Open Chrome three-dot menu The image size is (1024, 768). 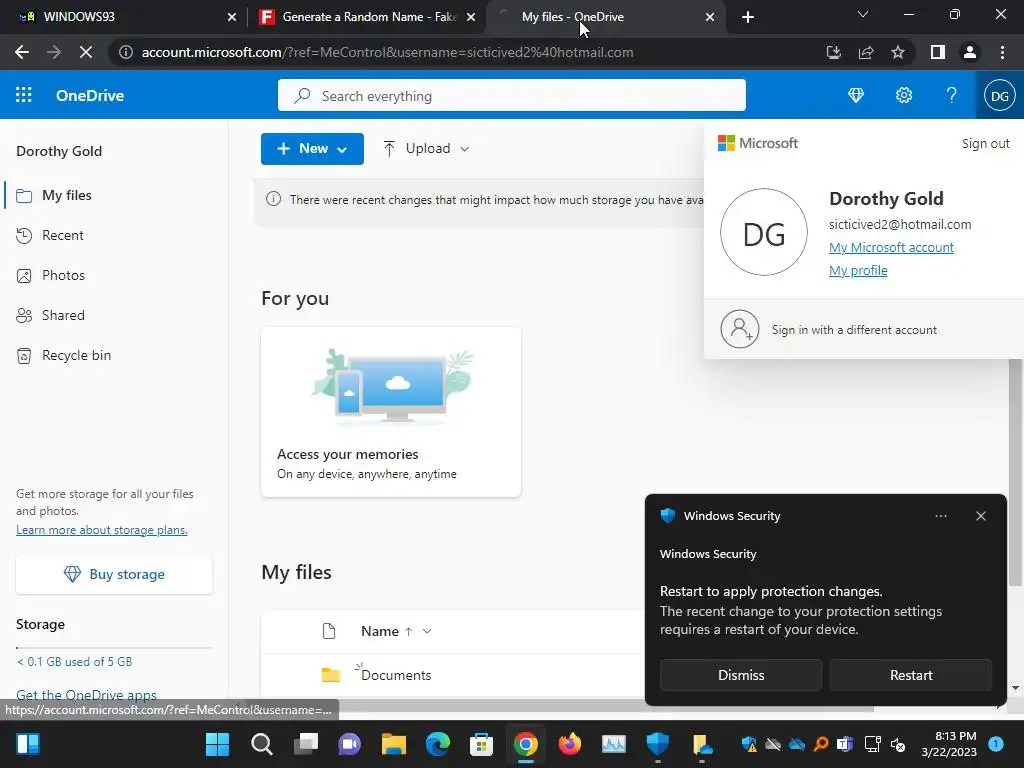click(x=1002, y=52)
